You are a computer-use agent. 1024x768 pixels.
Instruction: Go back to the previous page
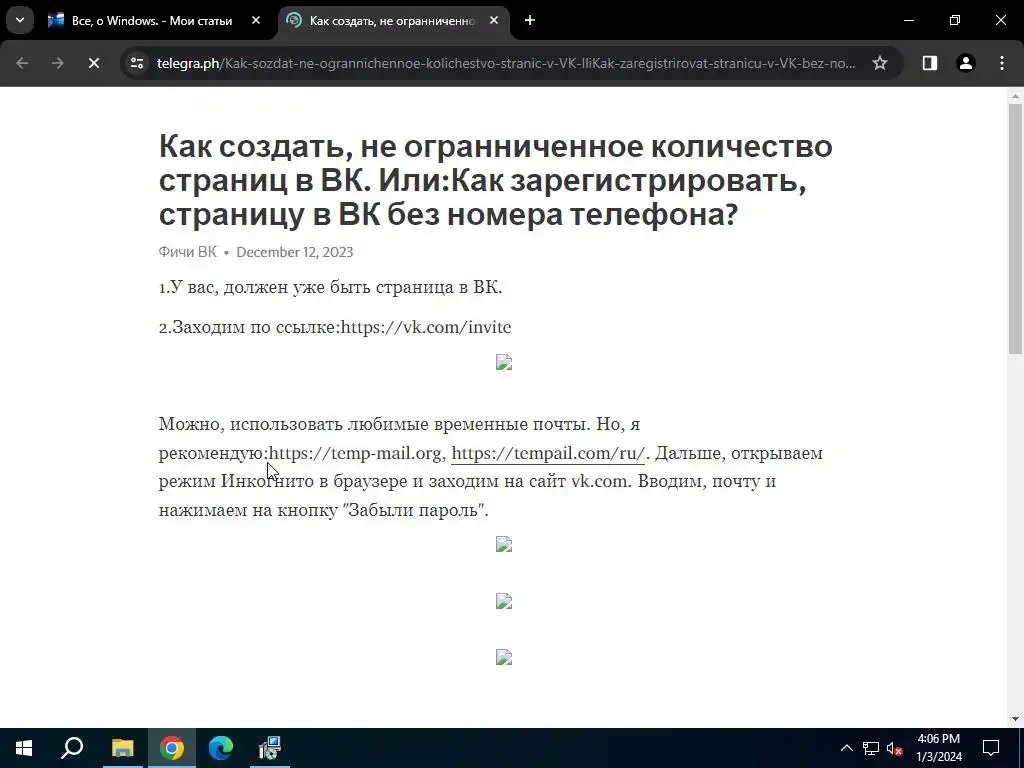22,63
